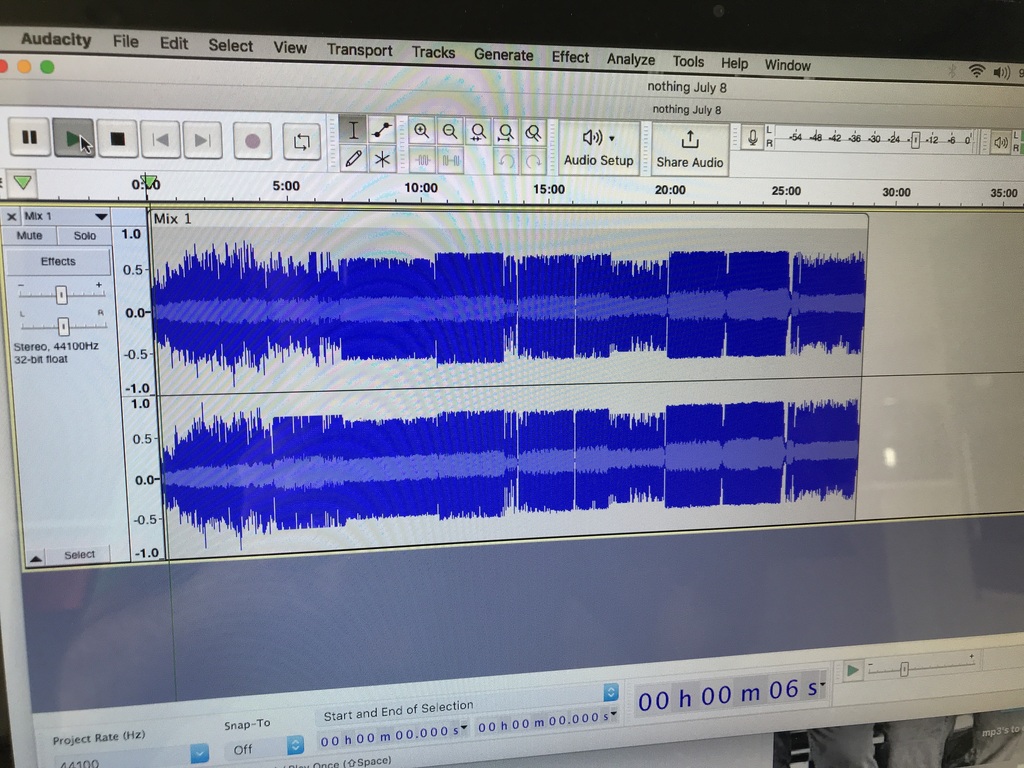This screenshot has width=1024, height=768.
Task: Open the Audacity application menu
Action: click(56, 39)
